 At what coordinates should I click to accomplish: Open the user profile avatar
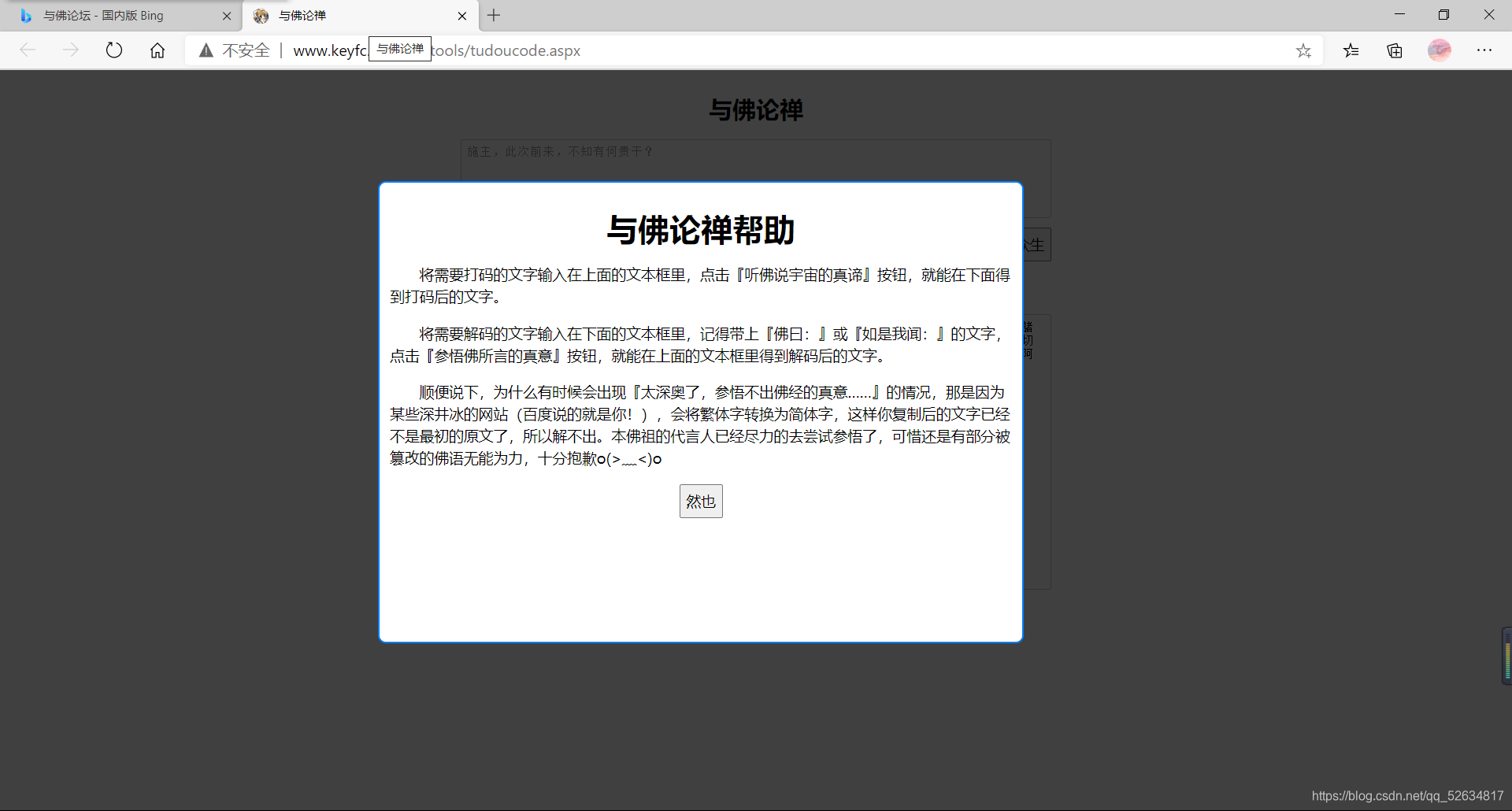[1440, 50]
